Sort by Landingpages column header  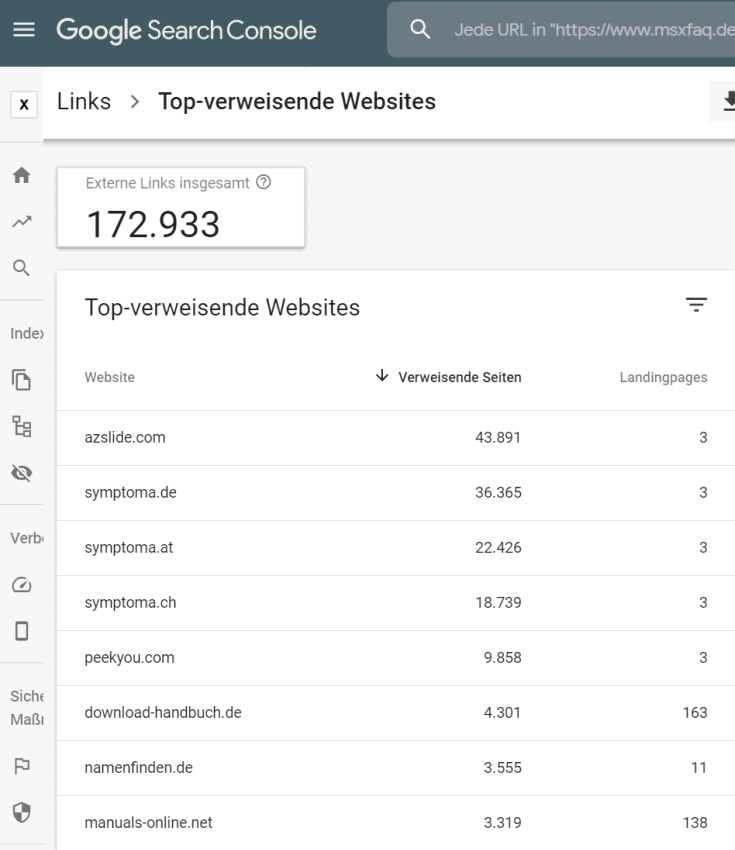tap(663, 377)
